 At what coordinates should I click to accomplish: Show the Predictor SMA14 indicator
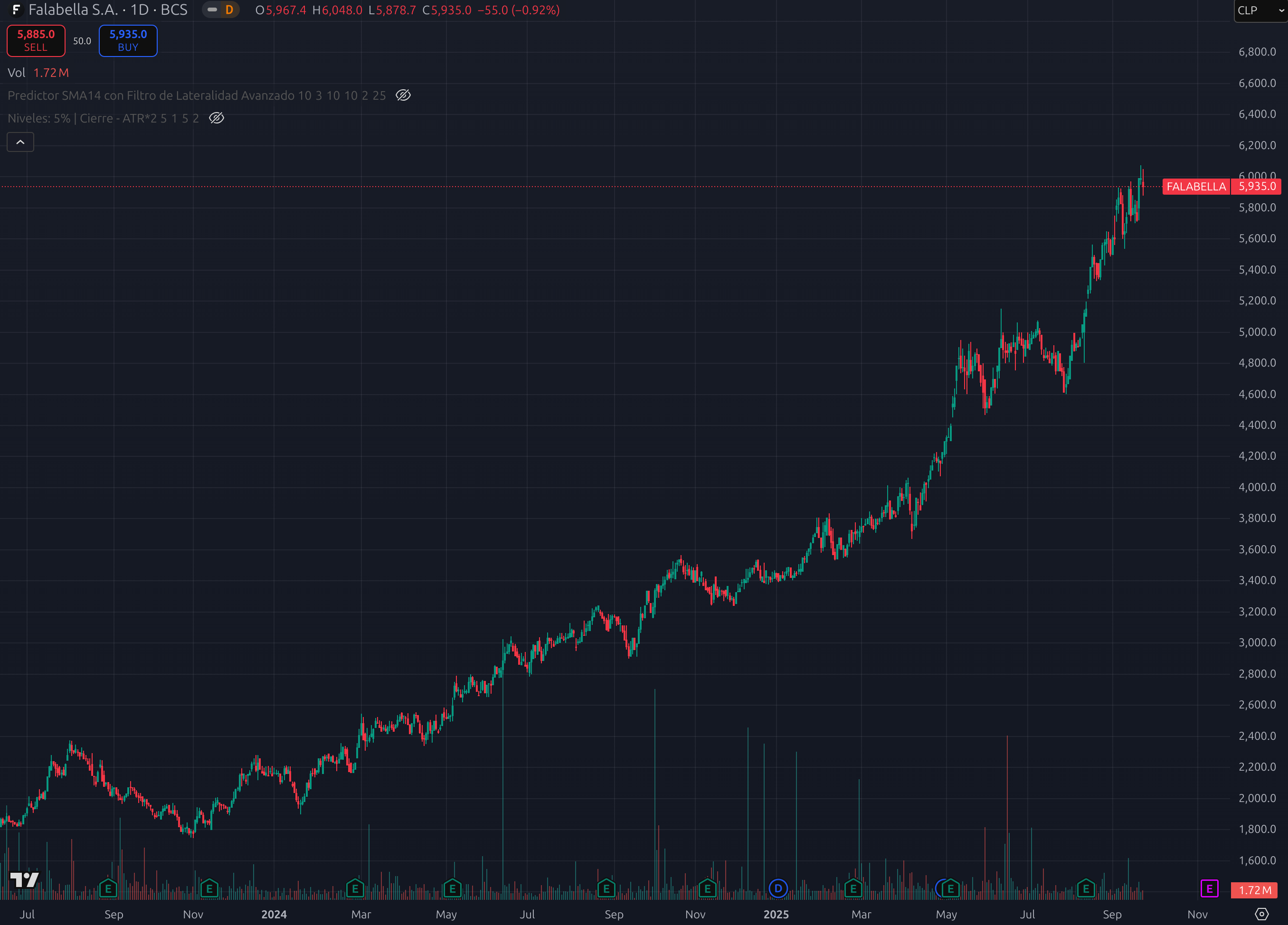pyautogui.click(x=403, y=95)
